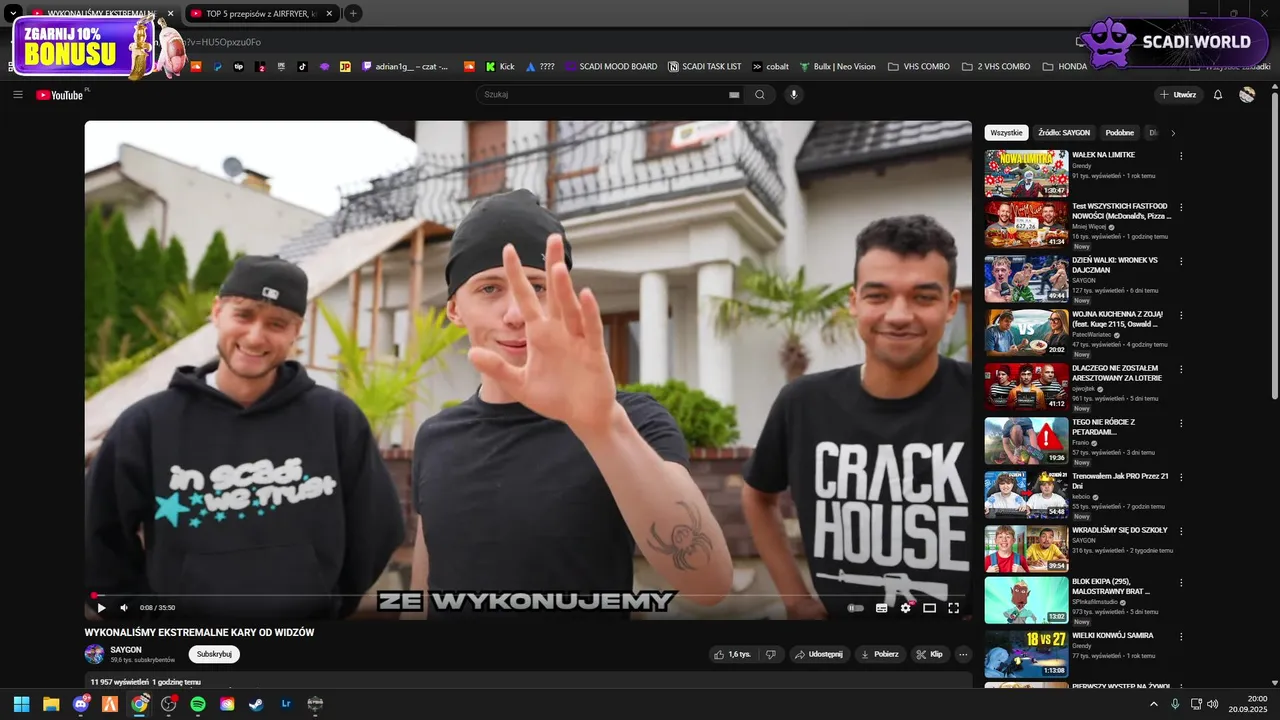The width and height of the screenshot is (1280, 720).
Task: Play the video
Action: tap(101, 607)
